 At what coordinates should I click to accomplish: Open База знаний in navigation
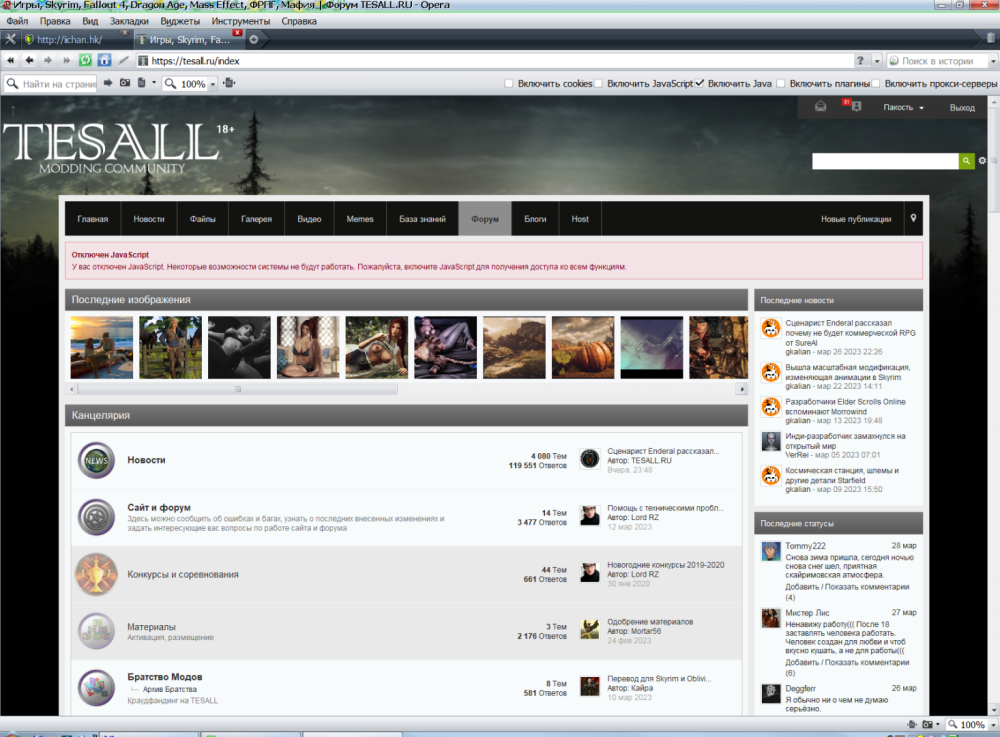point(422,219)
